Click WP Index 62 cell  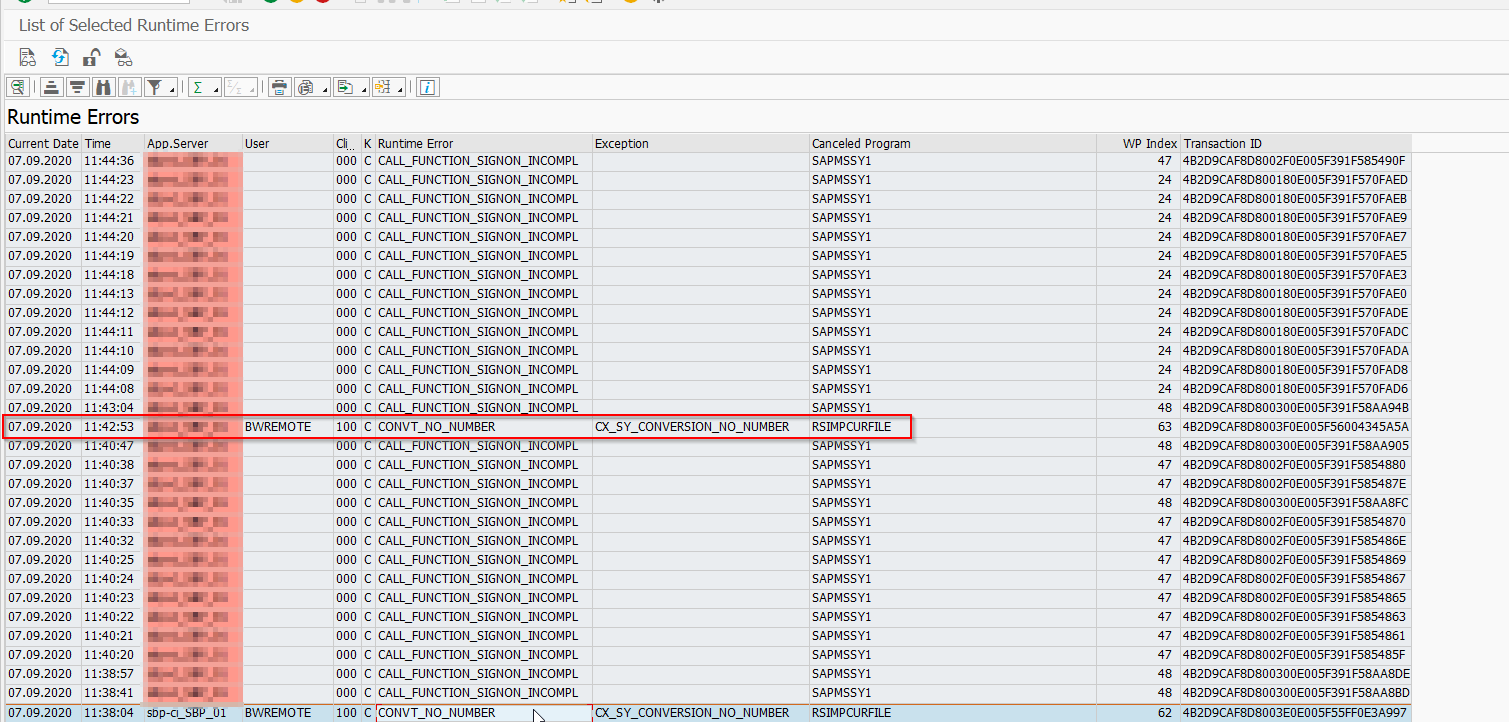(x=1138, y=713)
